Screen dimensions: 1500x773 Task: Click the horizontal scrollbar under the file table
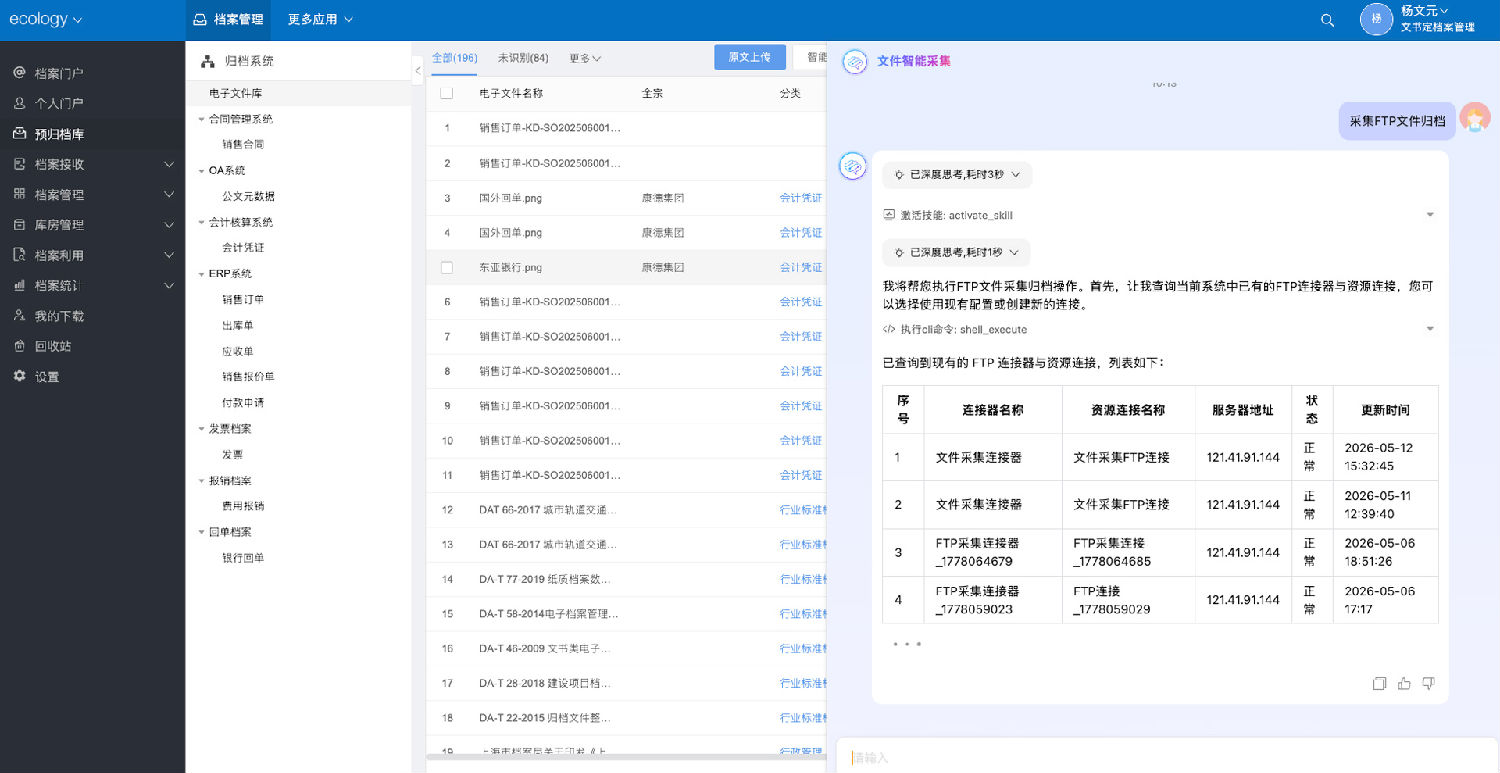(626, 757)
